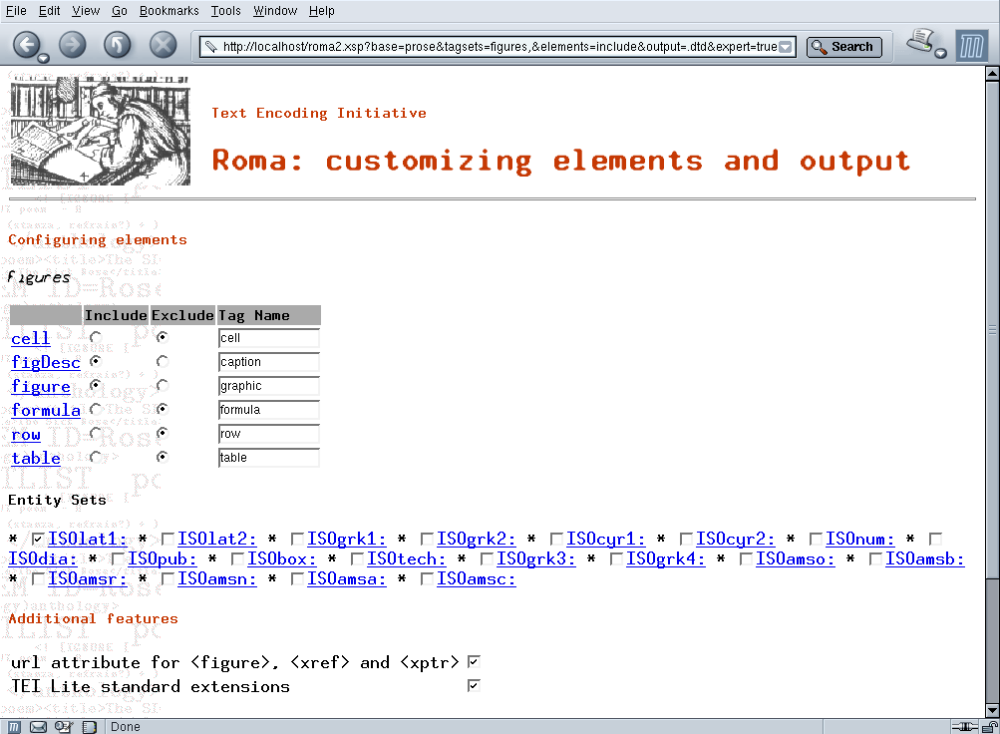Open the Tools menu
The height and width of the screenshot is (734, 1000).
226,11
